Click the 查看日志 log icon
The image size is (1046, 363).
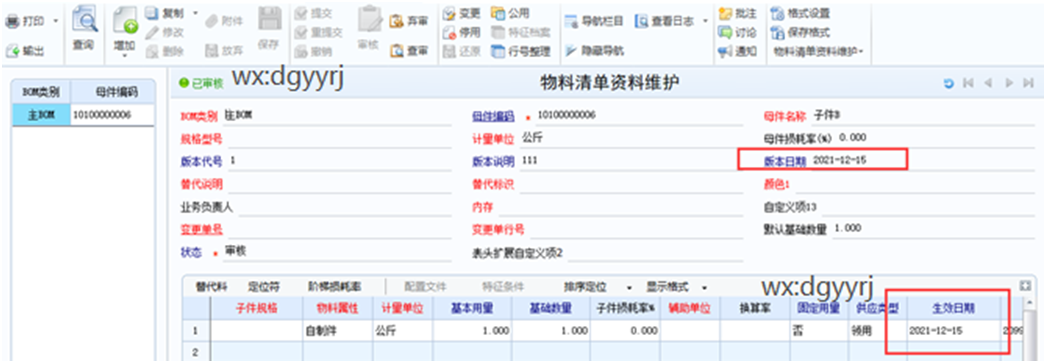641,21
